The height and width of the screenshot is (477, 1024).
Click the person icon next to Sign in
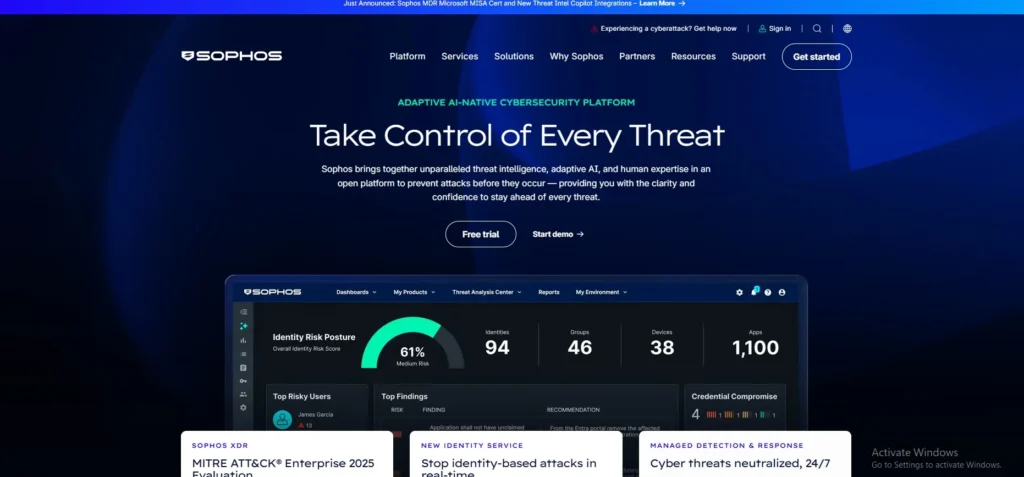[761, 29]
